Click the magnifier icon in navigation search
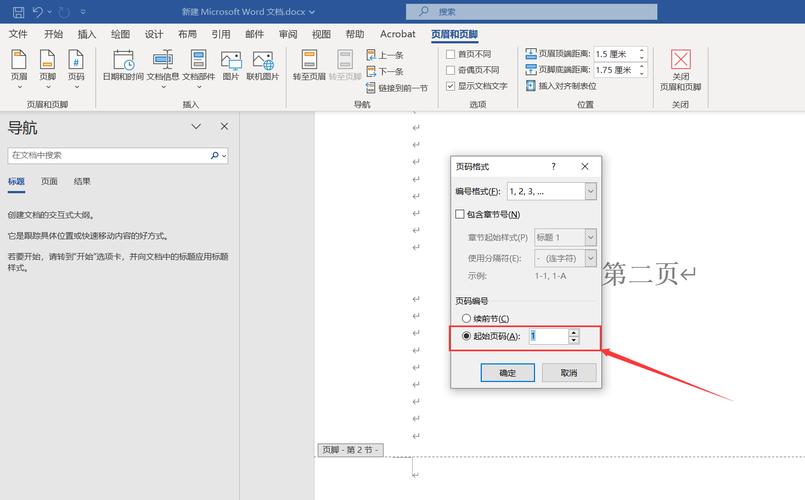805x500 pixels. tap(215, 156)
